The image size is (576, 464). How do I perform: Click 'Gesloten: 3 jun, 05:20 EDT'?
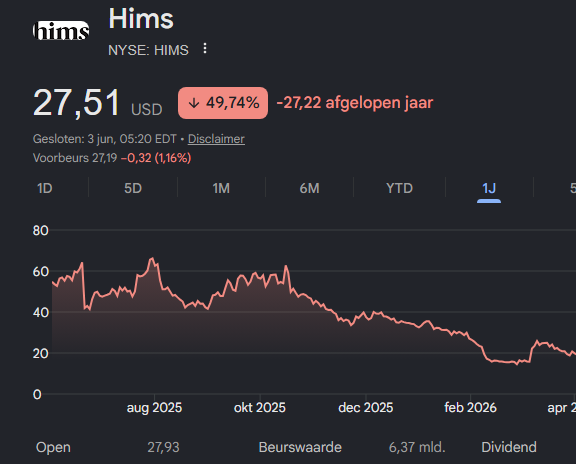[105, 139]
